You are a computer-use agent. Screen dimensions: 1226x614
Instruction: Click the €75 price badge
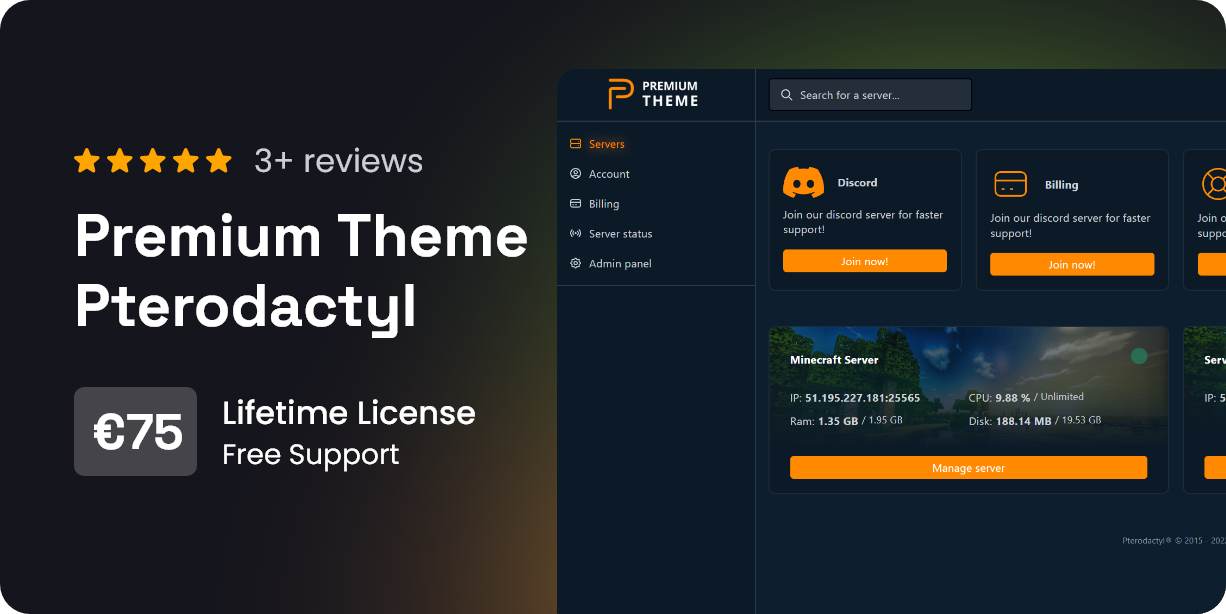pos(136,431)
